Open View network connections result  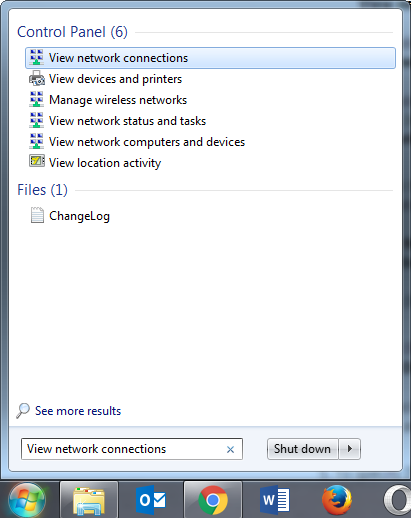(210, 58)
